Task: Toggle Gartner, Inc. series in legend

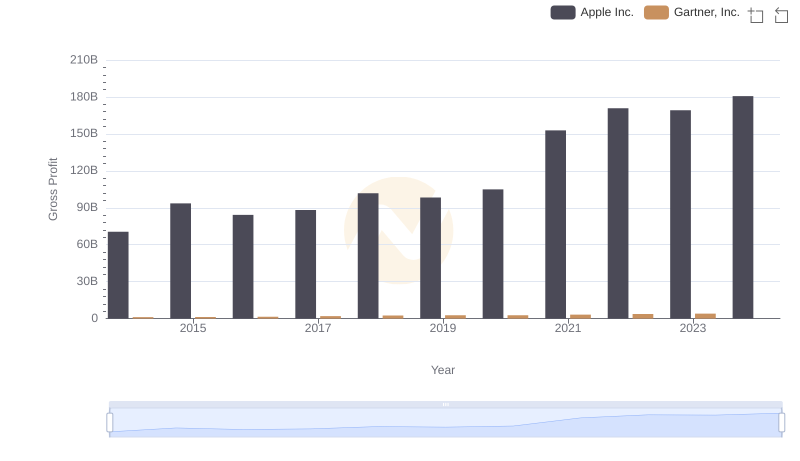Action: tap(691, 12)
